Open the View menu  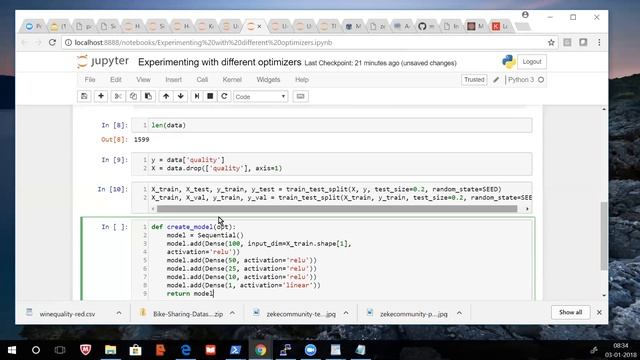(x=143, y=80)
